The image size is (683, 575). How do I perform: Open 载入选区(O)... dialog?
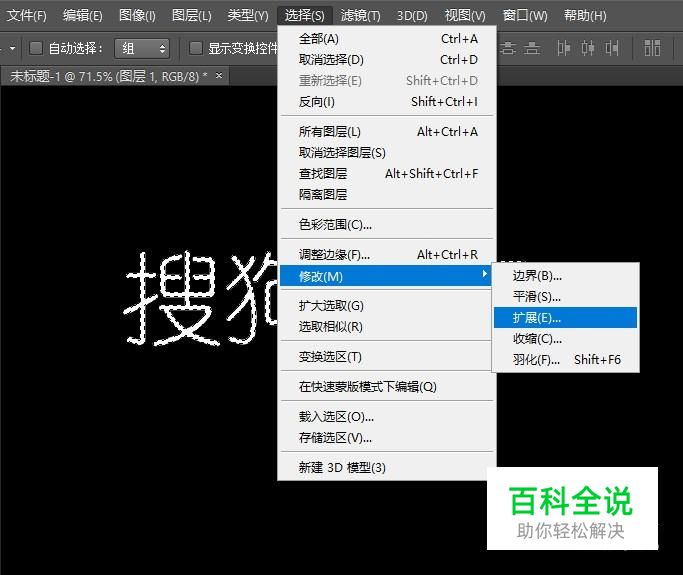pos(387,417)
